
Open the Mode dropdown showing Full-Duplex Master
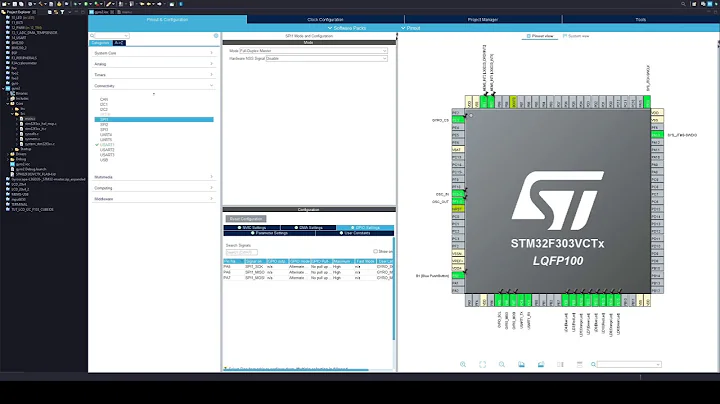tap(313, 50)
